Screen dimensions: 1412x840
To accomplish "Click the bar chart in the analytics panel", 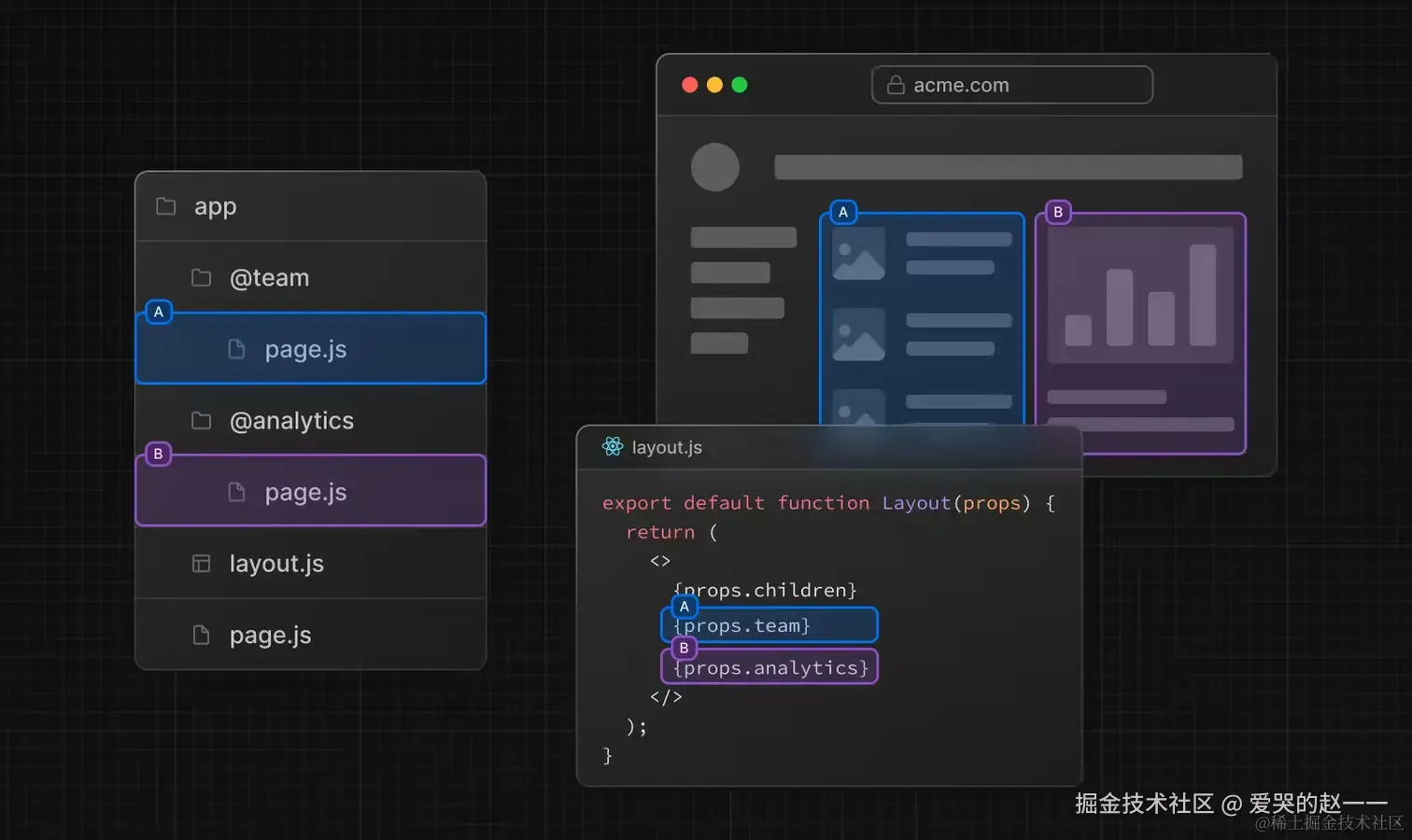I will click(x=1140, y=295).
